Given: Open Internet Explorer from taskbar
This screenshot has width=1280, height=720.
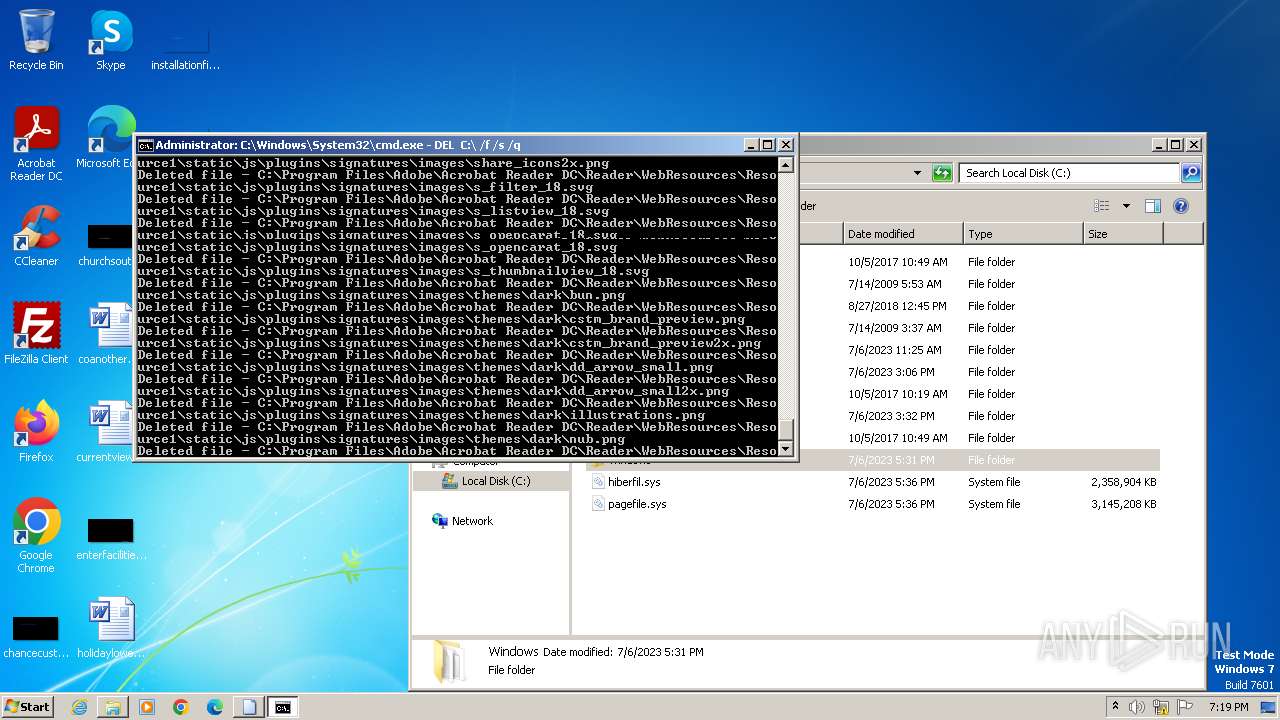Looking at the screenshot, I should pyautogui.click(x=79, y=707).
